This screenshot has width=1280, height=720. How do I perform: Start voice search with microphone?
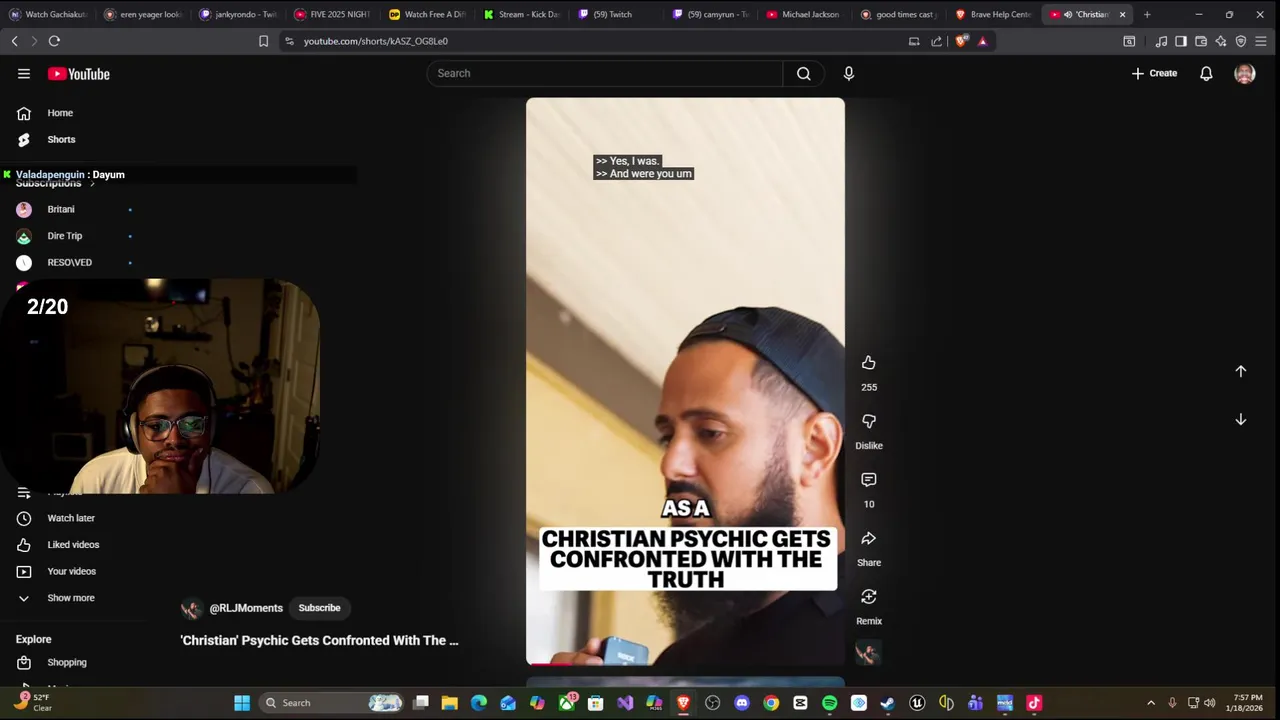tap(848, 73)
